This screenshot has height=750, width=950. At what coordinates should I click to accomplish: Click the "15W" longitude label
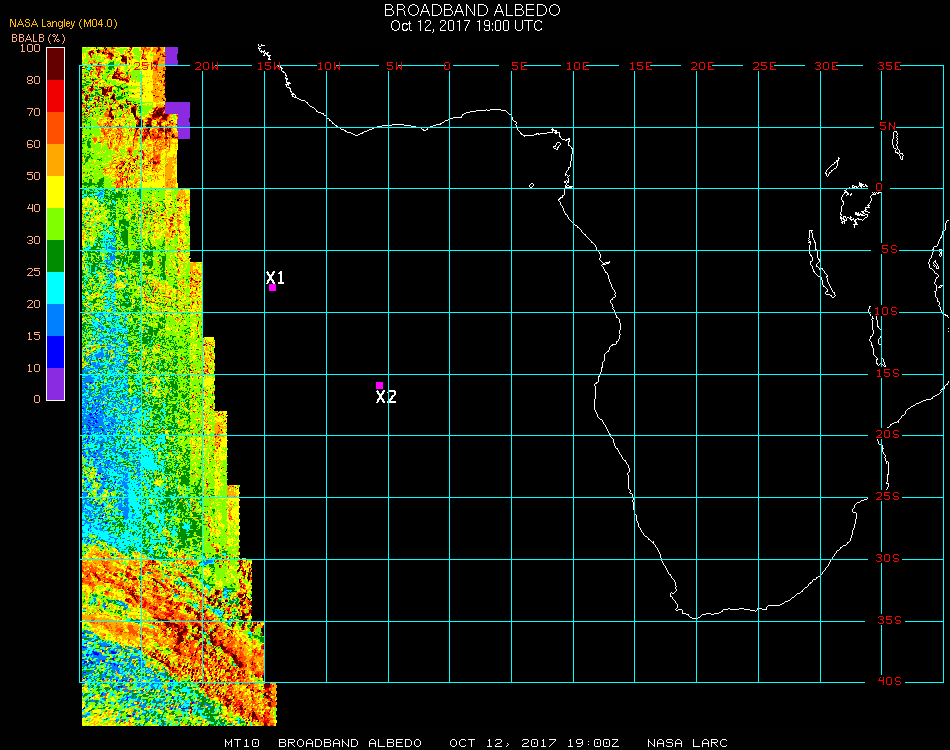(268, 66)
